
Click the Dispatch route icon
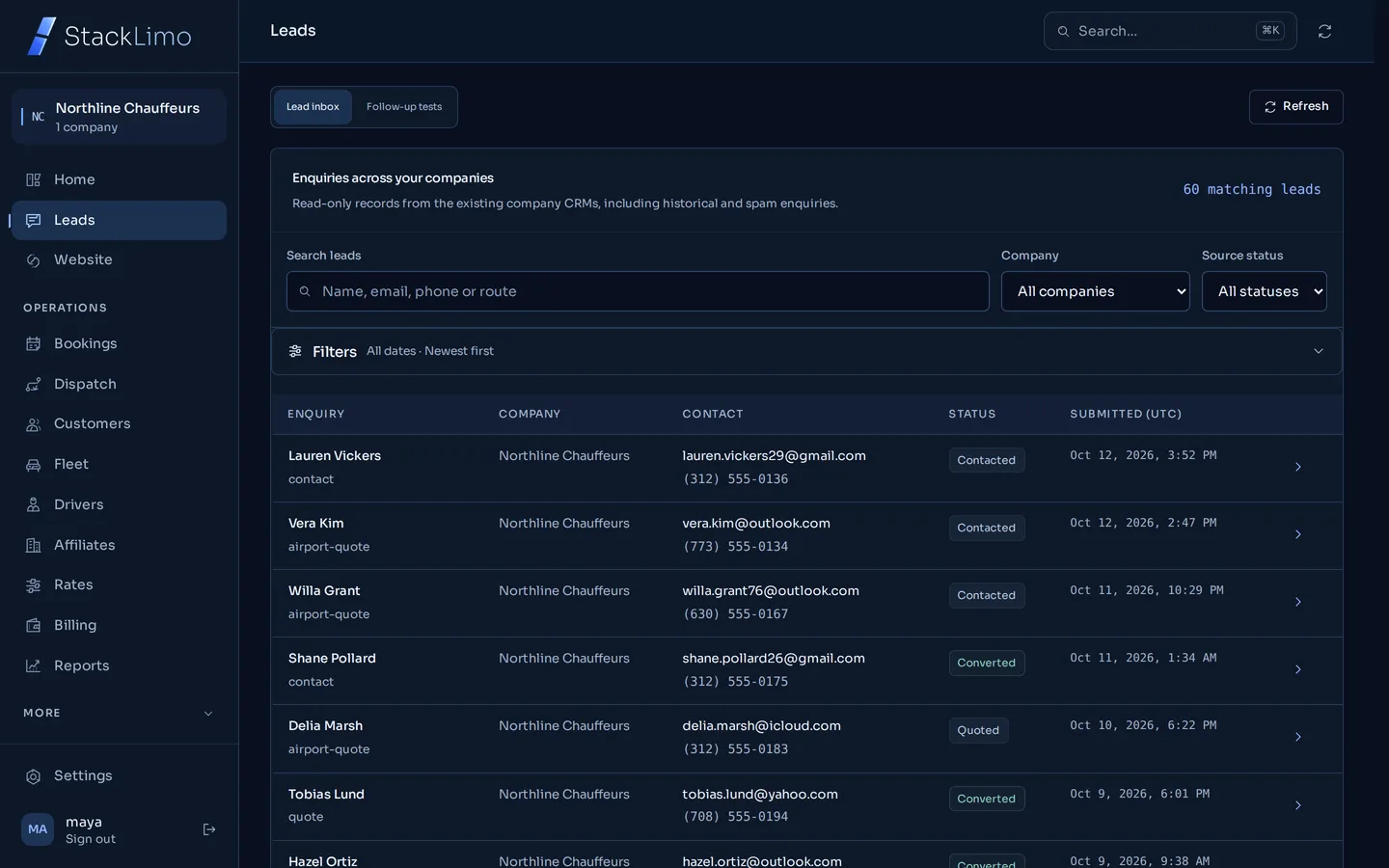tap(34, 385)
